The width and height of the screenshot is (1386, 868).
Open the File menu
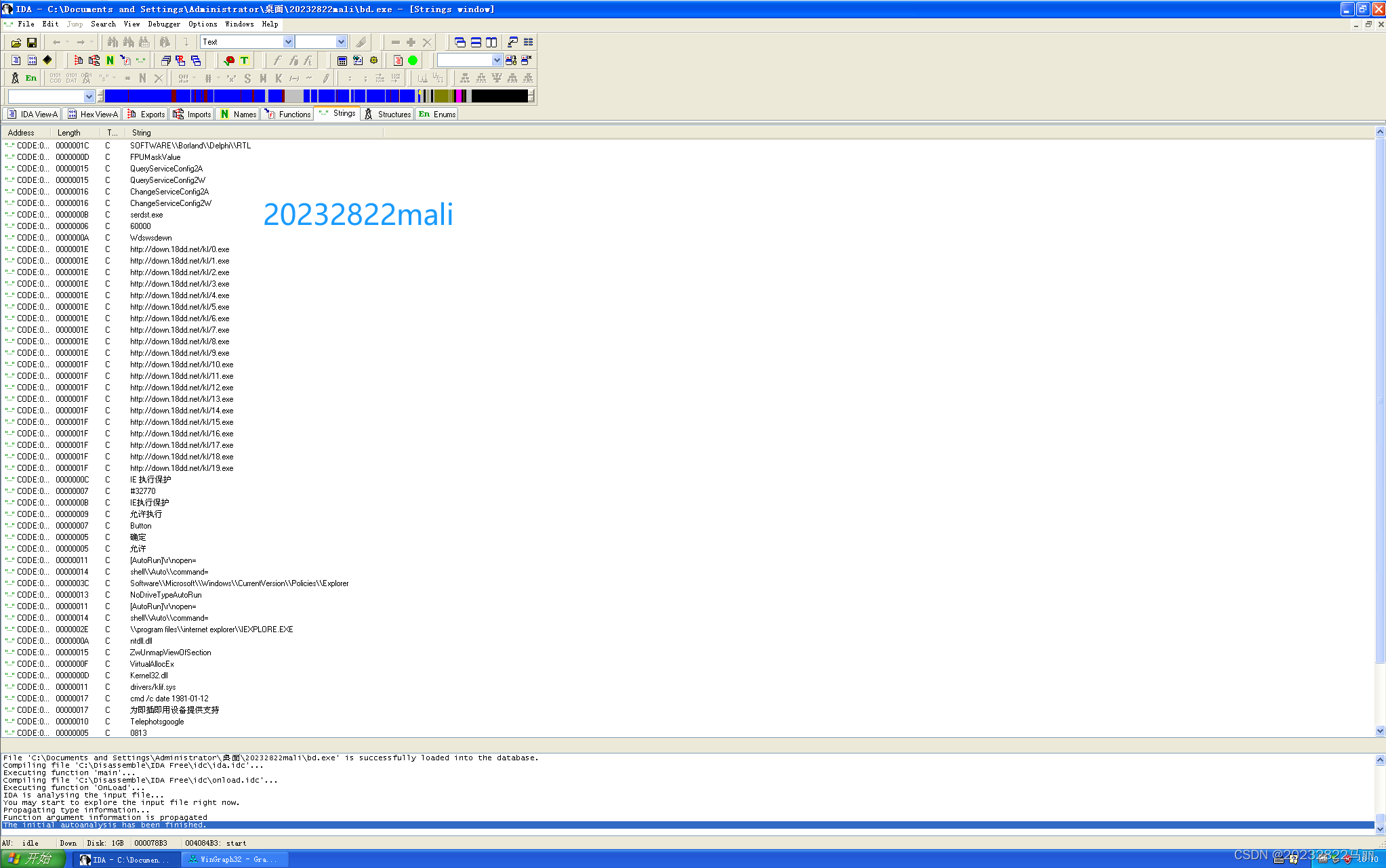[26, 24]
